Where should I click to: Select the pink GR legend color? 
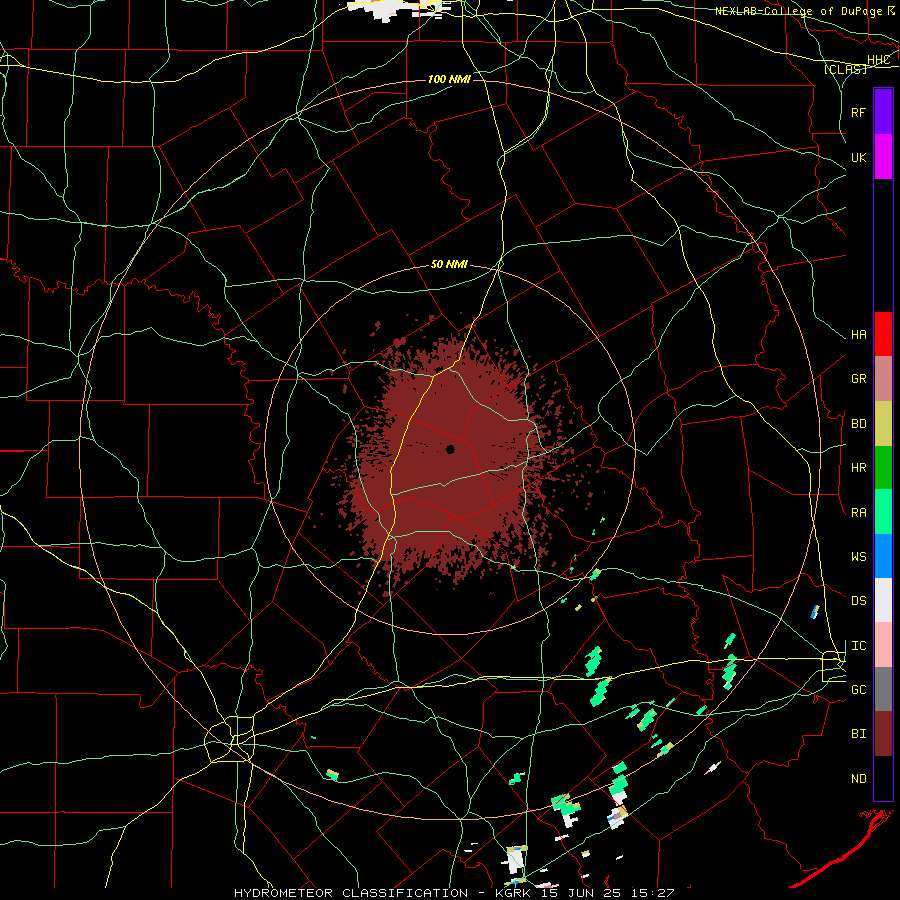tap(883, 379)
